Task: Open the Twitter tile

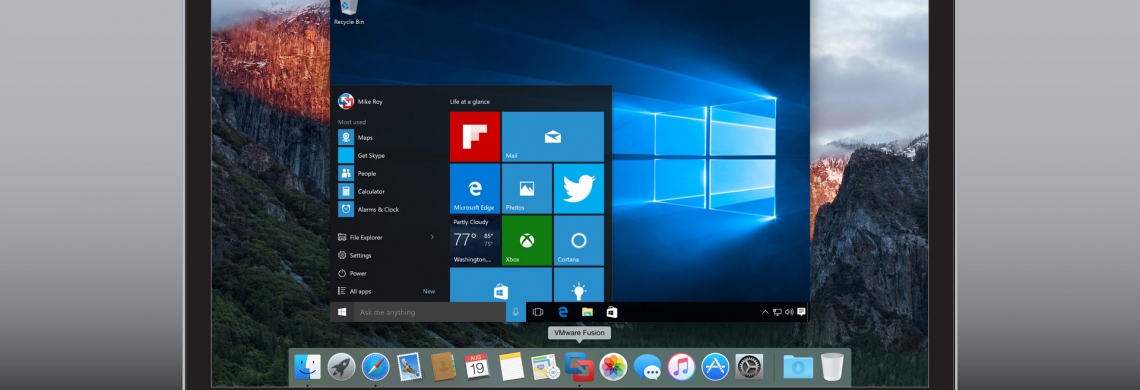Action: pyautogui.click(x=579, y=188)
